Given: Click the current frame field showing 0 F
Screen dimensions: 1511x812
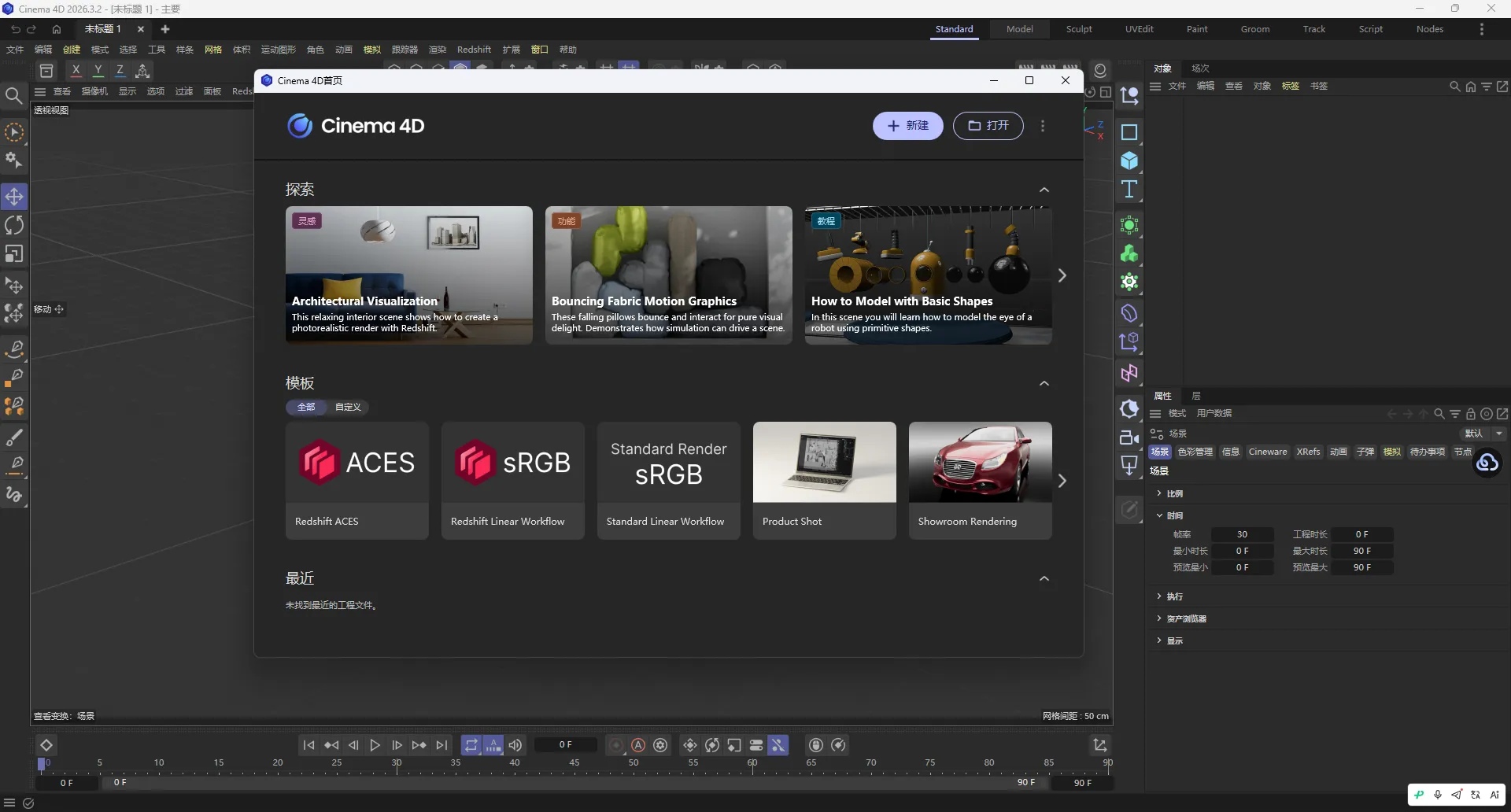Looking at the screenshot, I should click(566, 744).
